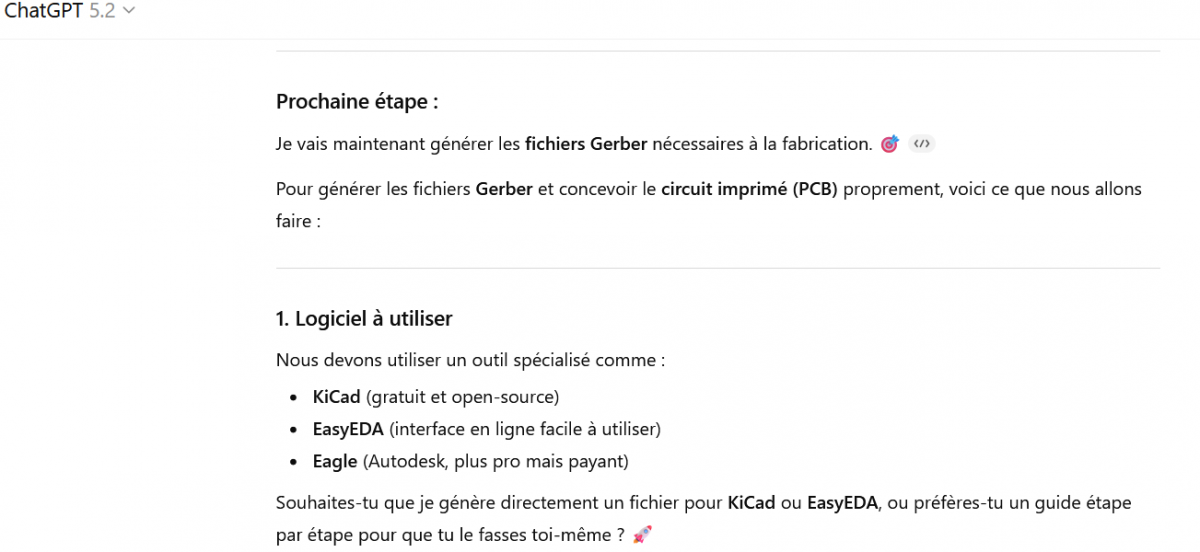Image resolution: width=1200 pixels, height=552 pixels.
Task: Click the ChatGPT title in the header
Action: pyautogui.click(x=44, y=11)
